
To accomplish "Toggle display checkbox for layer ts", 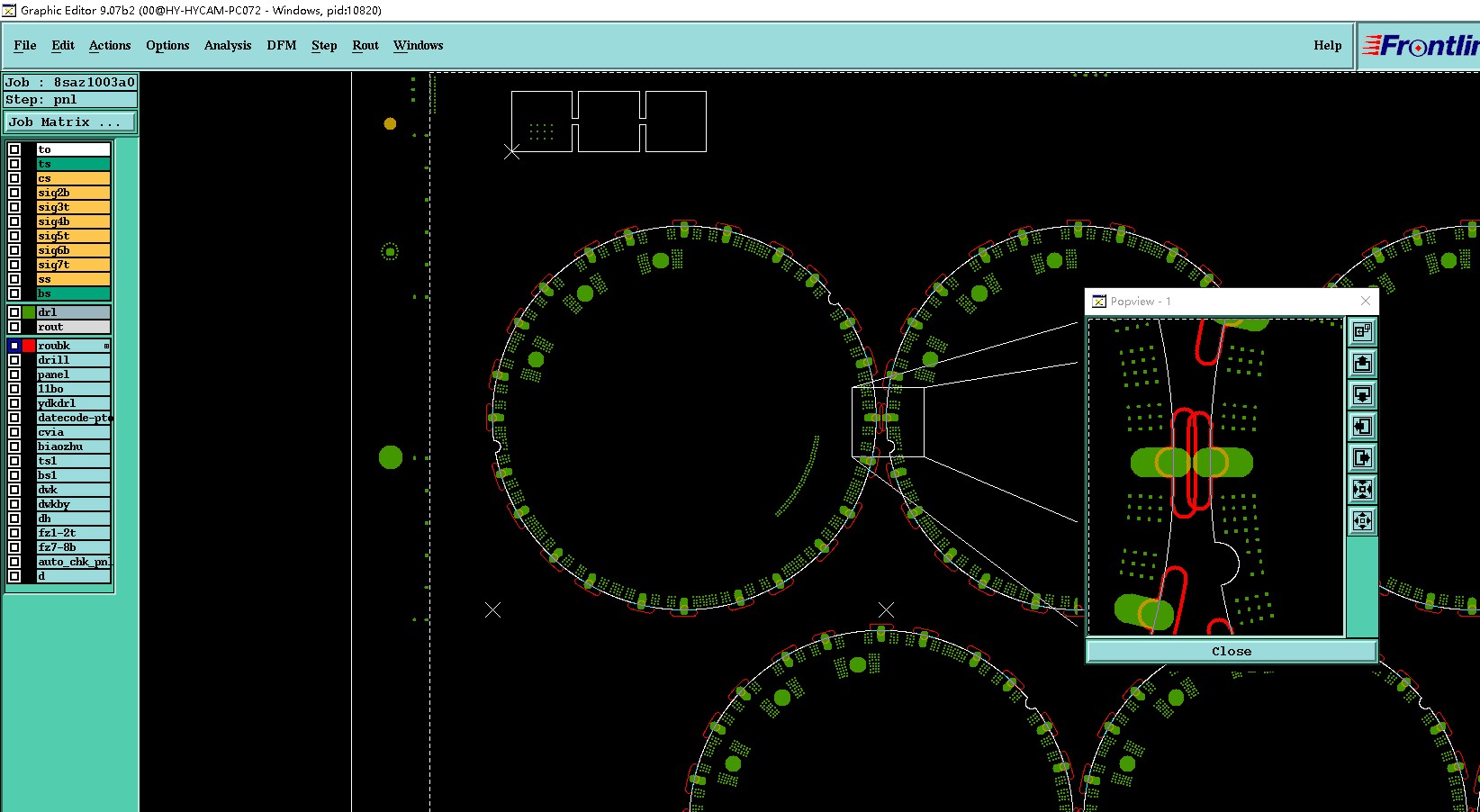I will (x=14, y=164).
